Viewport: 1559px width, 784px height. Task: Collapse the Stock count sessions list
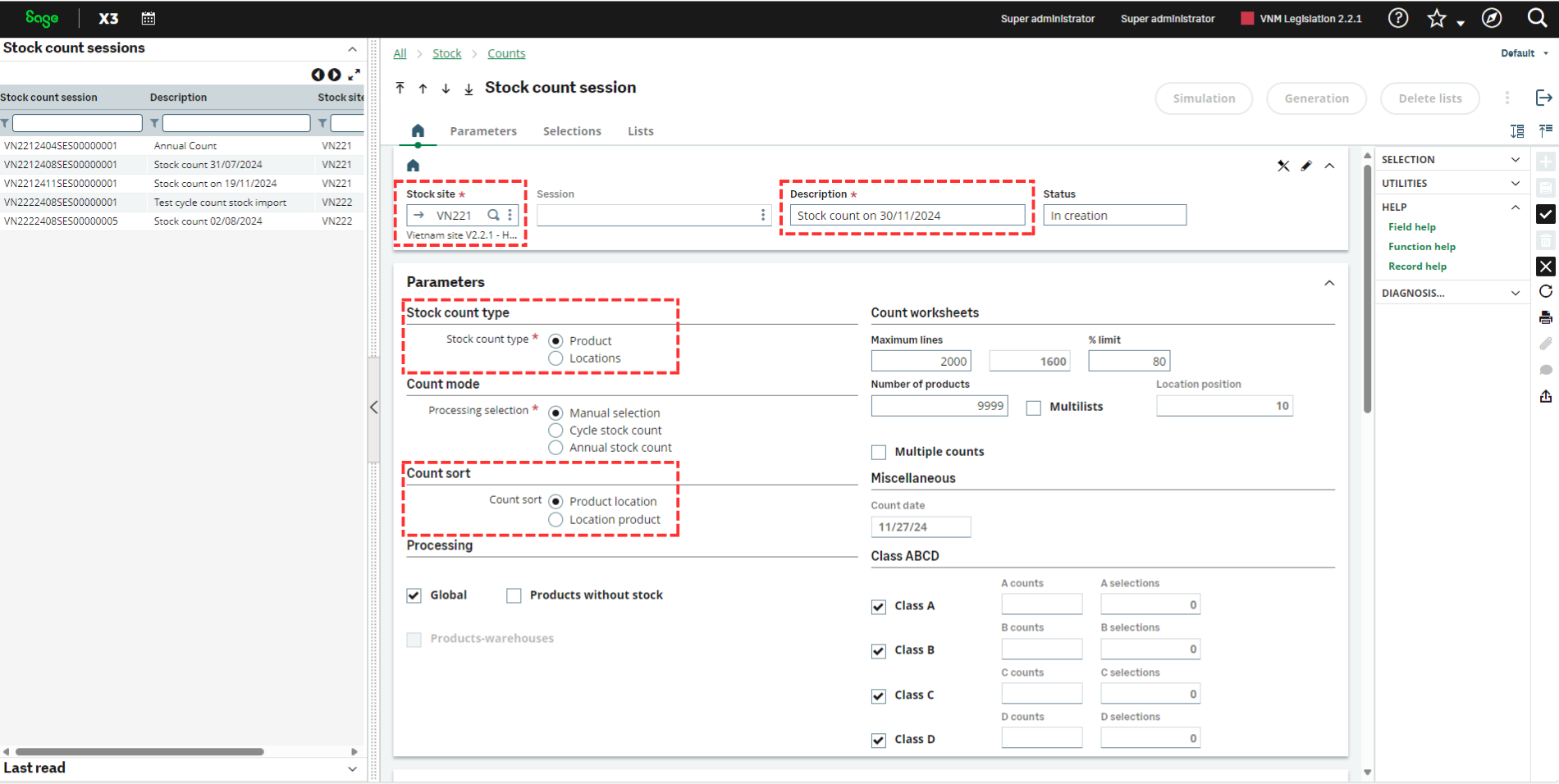(352, 49)
